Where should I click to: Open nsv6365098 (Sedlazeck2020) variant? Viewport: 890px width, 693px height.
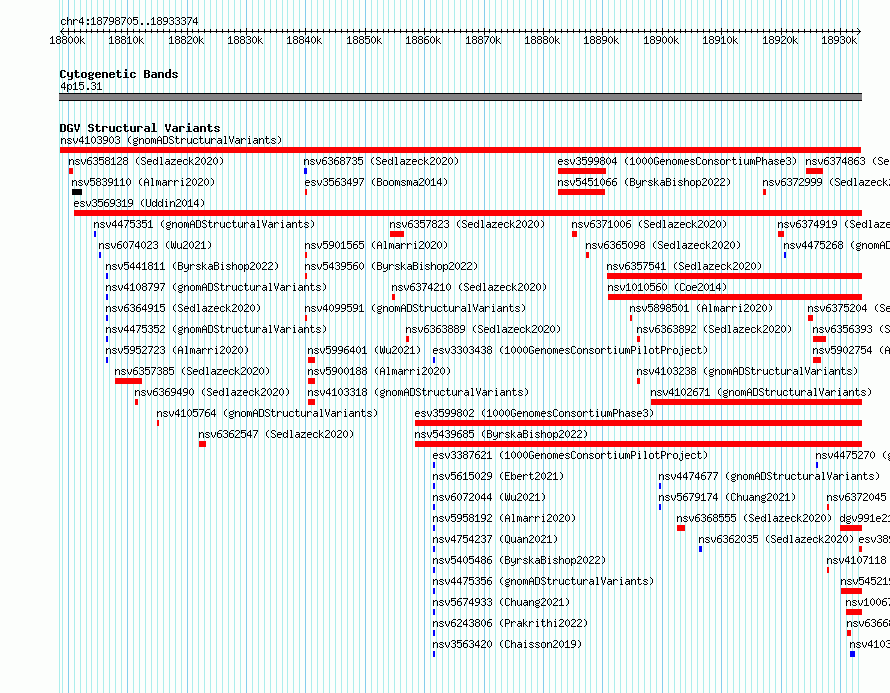click(x=664, y=245)
